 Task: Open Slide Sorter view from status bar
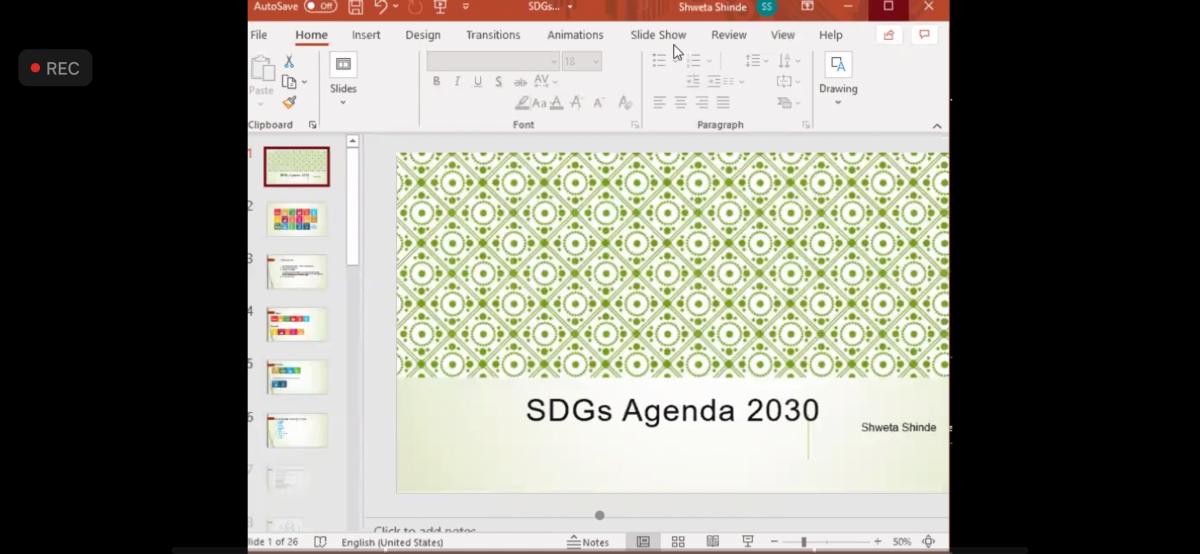click(x=678, y=542)
